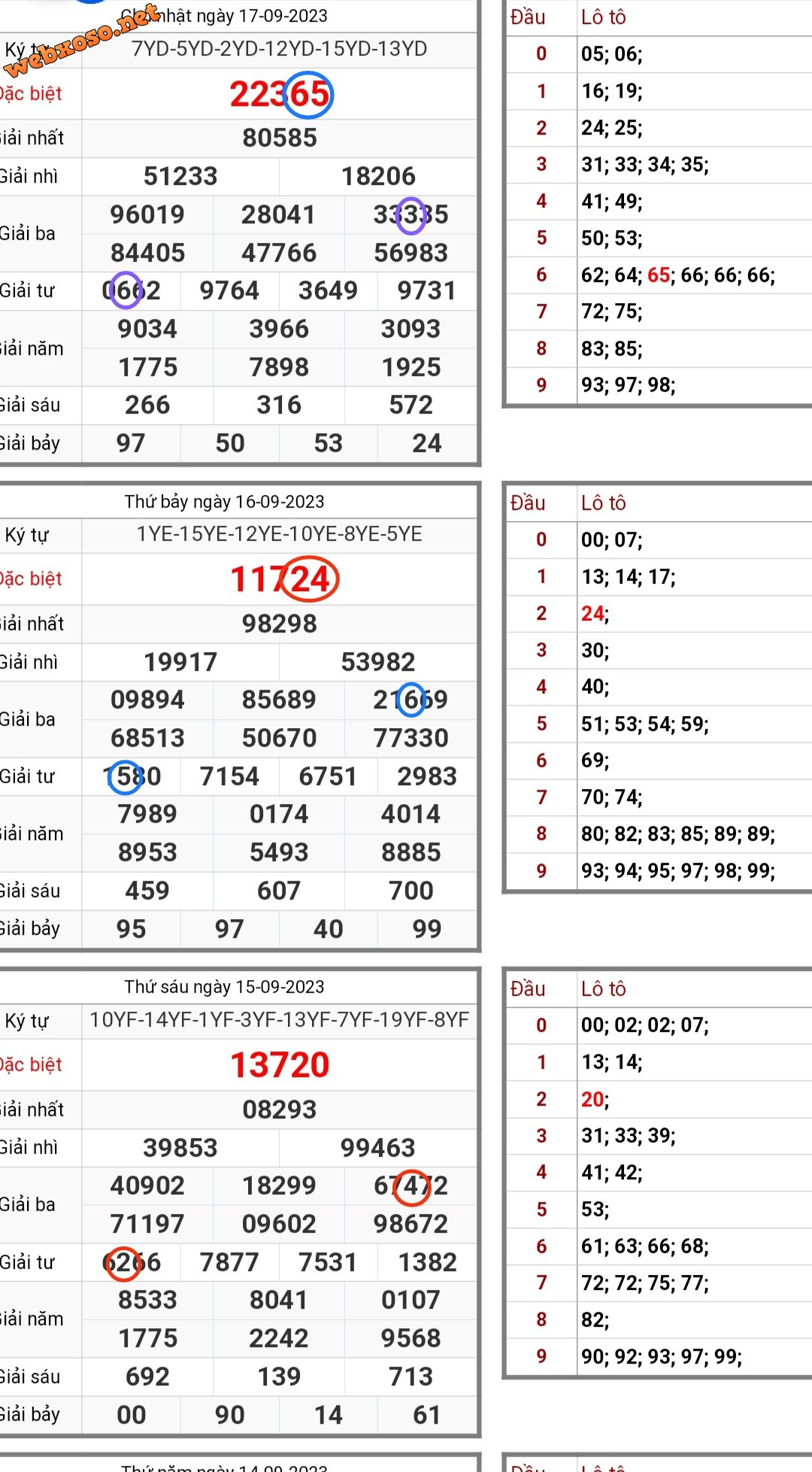This screenshot has height=1472, width=812.
Task: Click fifth prize number 2242
Action: tap(279, 1339)
